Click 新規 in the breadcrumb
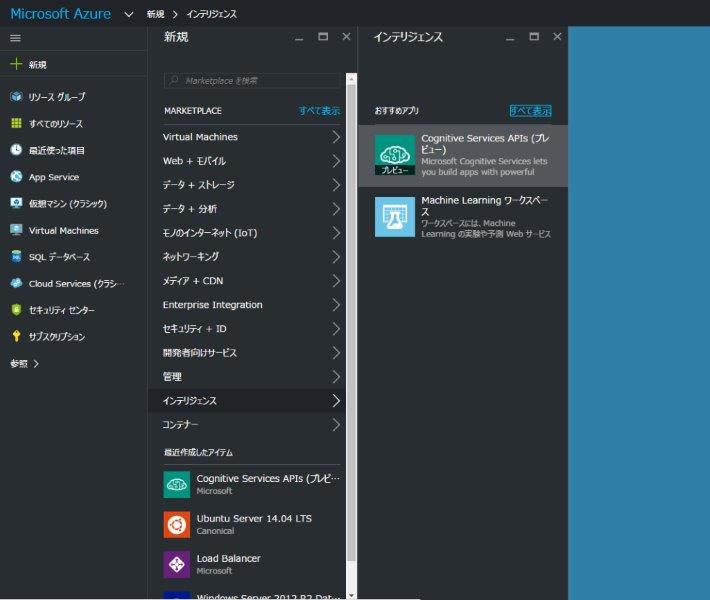Viewport: 710px width, 600px height. (x=155, y=14)
